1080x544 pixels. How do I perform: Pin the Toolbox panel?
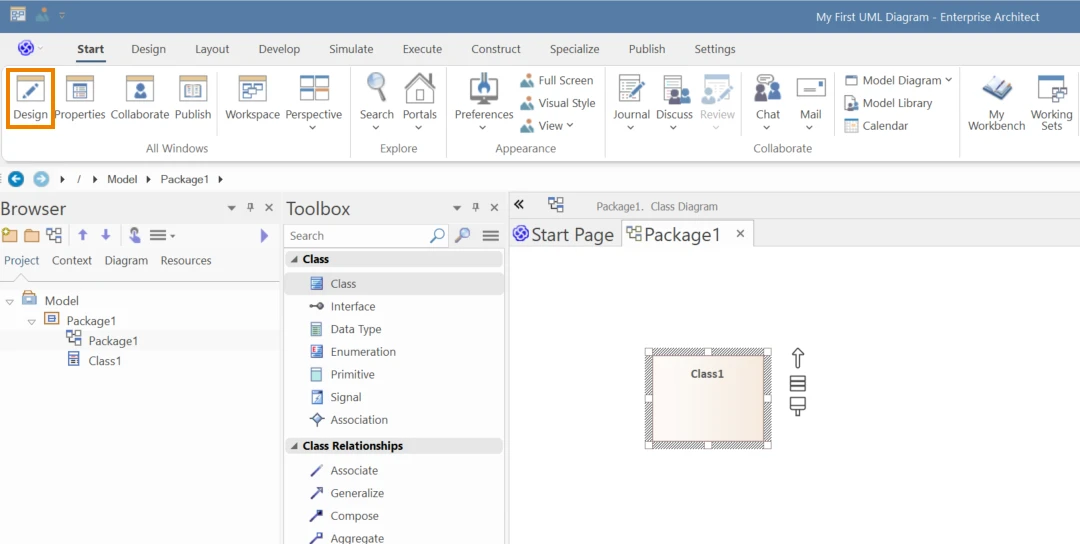(x=475, y=208)
